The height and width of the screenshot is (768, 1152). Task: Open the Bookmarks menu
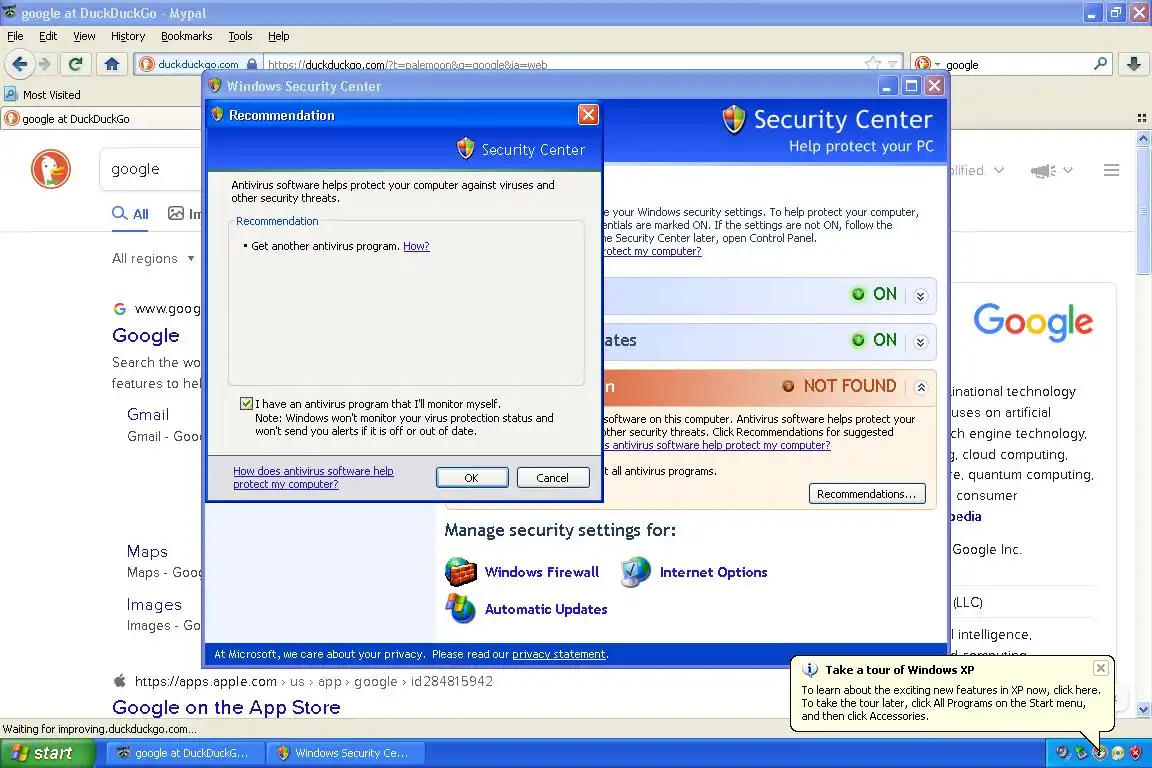[187, 36]
